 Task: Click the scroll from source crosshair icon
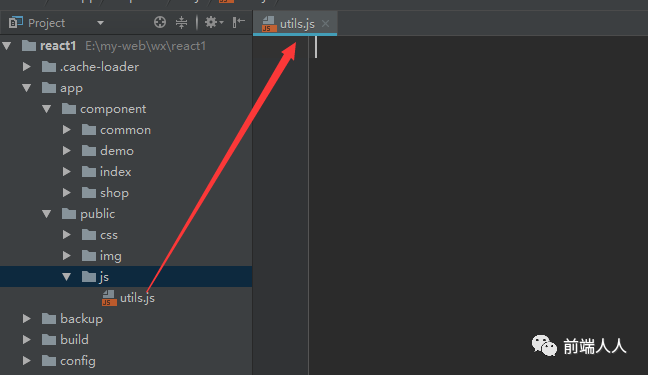tap(160, 22)
